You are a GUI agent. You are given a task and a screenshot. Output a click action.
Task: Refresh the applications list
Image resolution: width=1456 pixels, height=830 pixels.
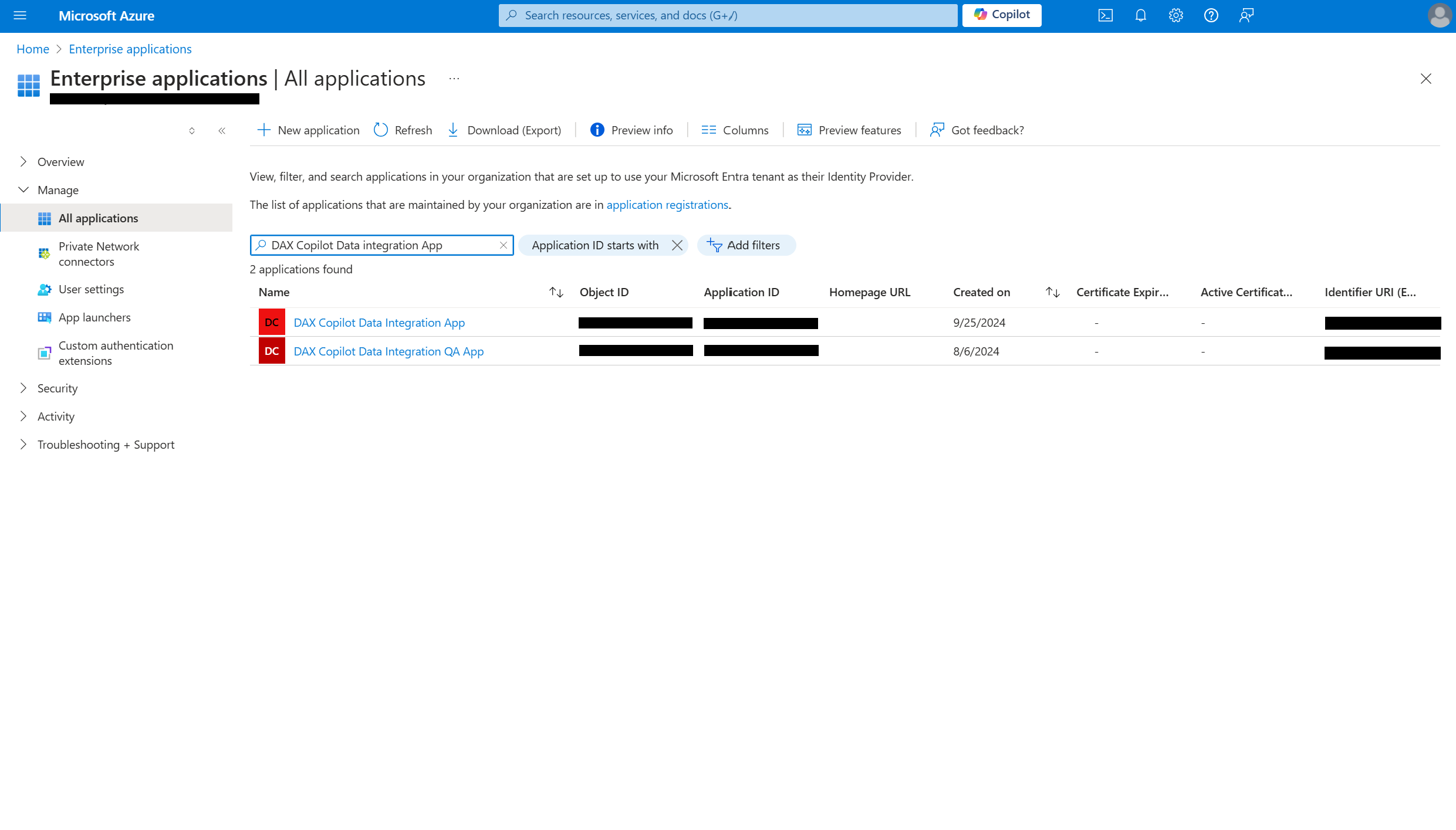[x=403, y=130]
